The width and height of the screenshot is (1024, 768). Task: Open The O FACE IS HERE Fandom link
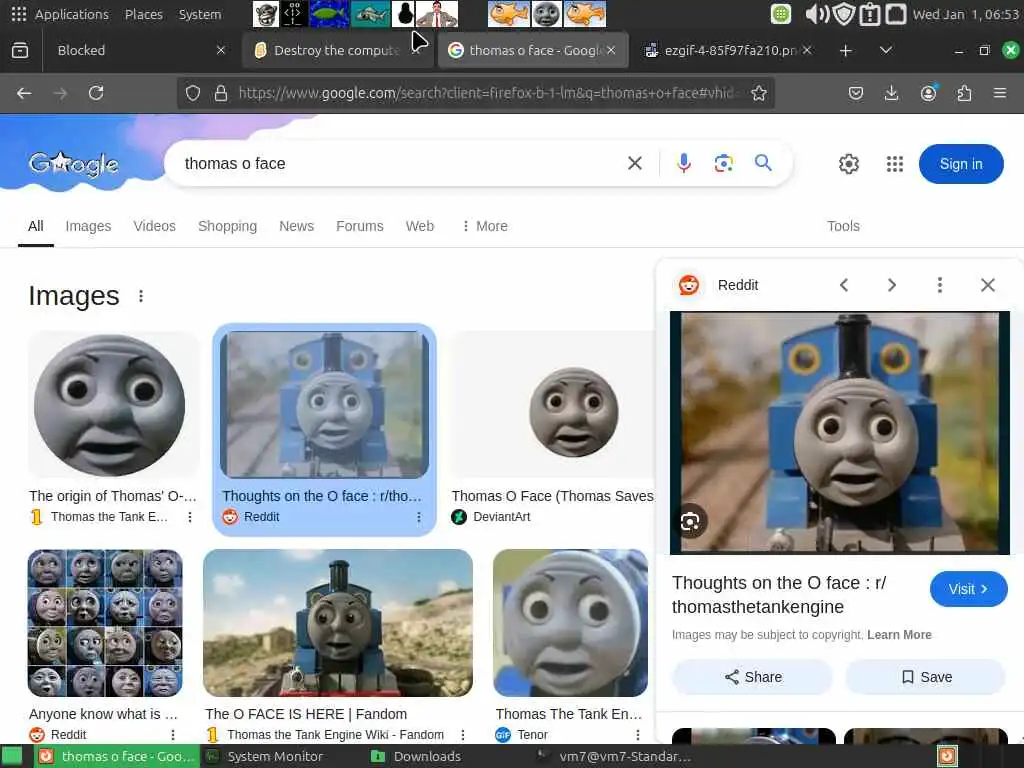(x=306, y=714)
